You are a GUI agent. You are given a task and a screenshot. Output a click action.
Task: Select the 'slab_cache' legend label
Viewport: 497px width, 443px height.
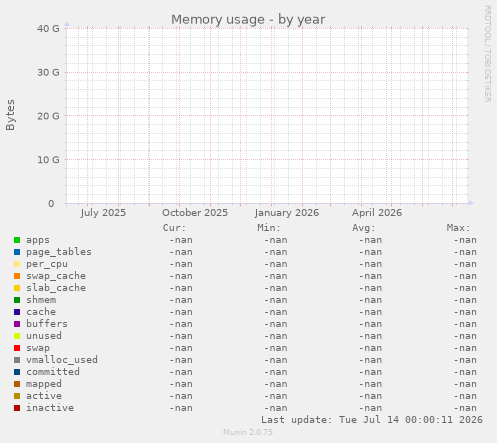point(56,288)
